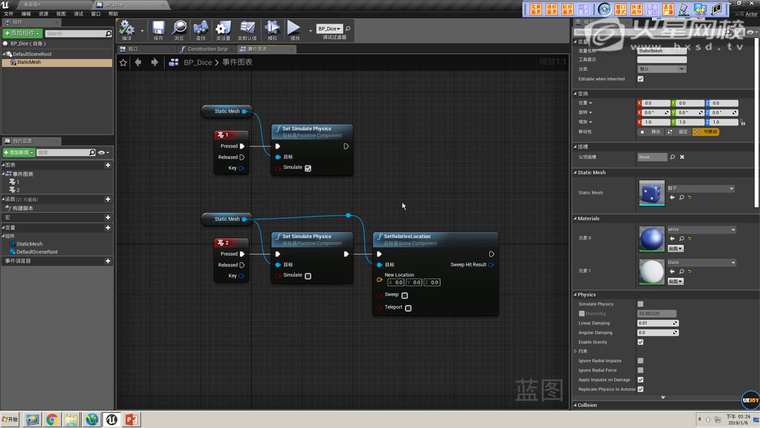Viewport: 760px width, 428px height.
Task: Click the Simulation toolbar icon
Action: pyautogui.click(x=272, y=29)
